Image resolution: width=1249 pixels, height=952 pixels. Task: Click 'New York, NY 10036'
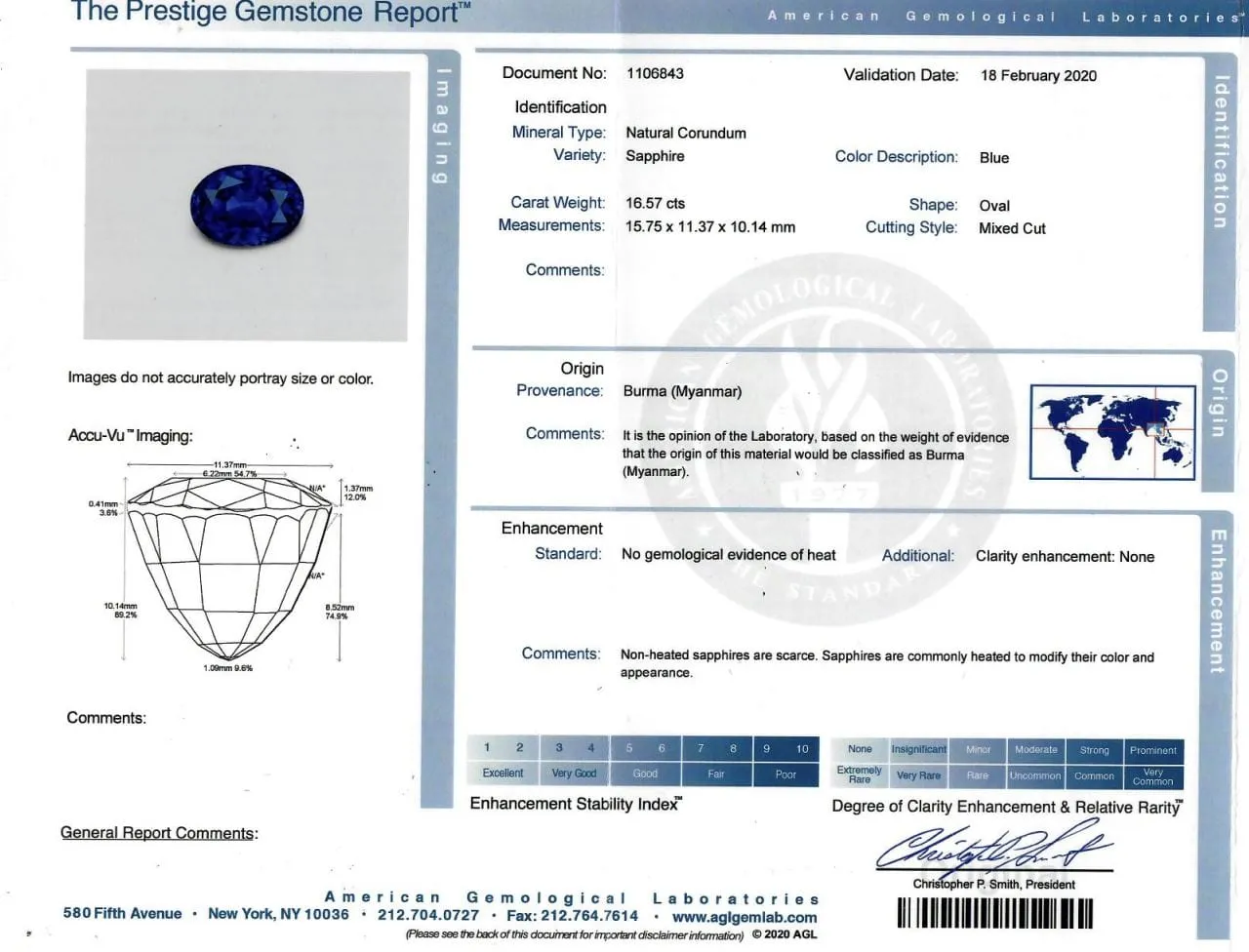click(278, 914)
